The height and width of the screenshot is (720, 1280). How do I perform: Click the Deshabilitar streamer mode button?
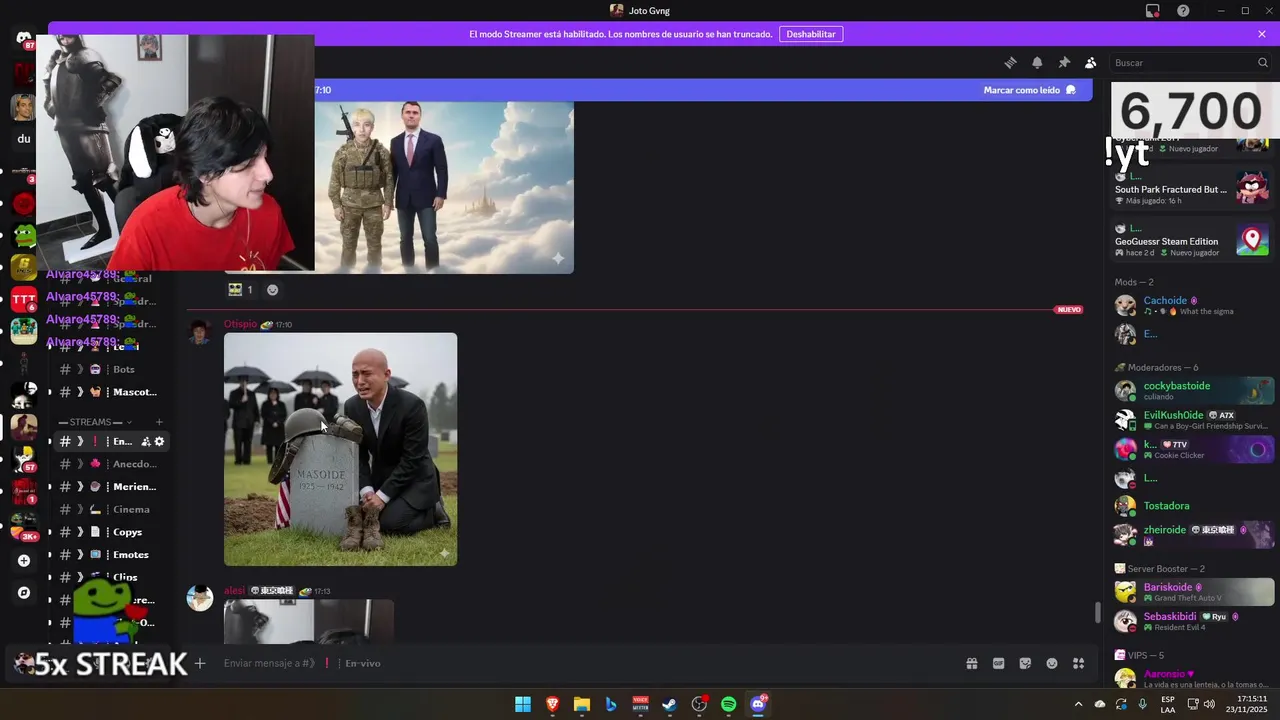click(x=810, y=34)
